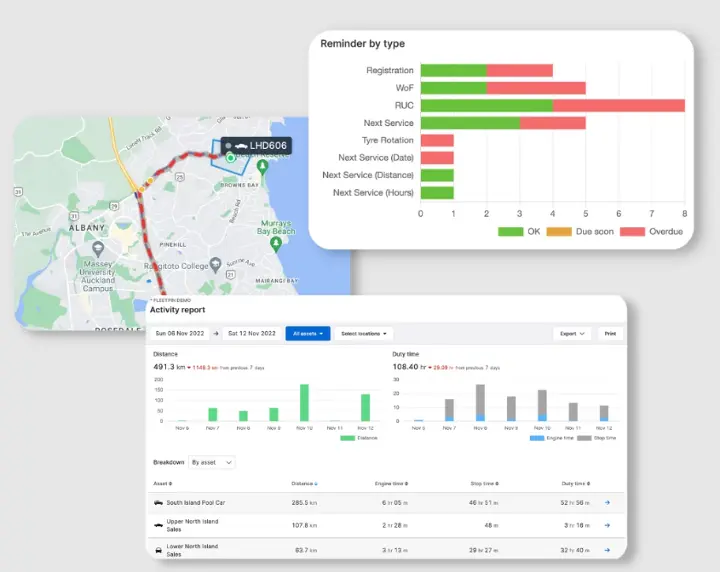Click the green Distance legend swatch
The width and height of the screenshot is (720, 572).
pos(348,438)
